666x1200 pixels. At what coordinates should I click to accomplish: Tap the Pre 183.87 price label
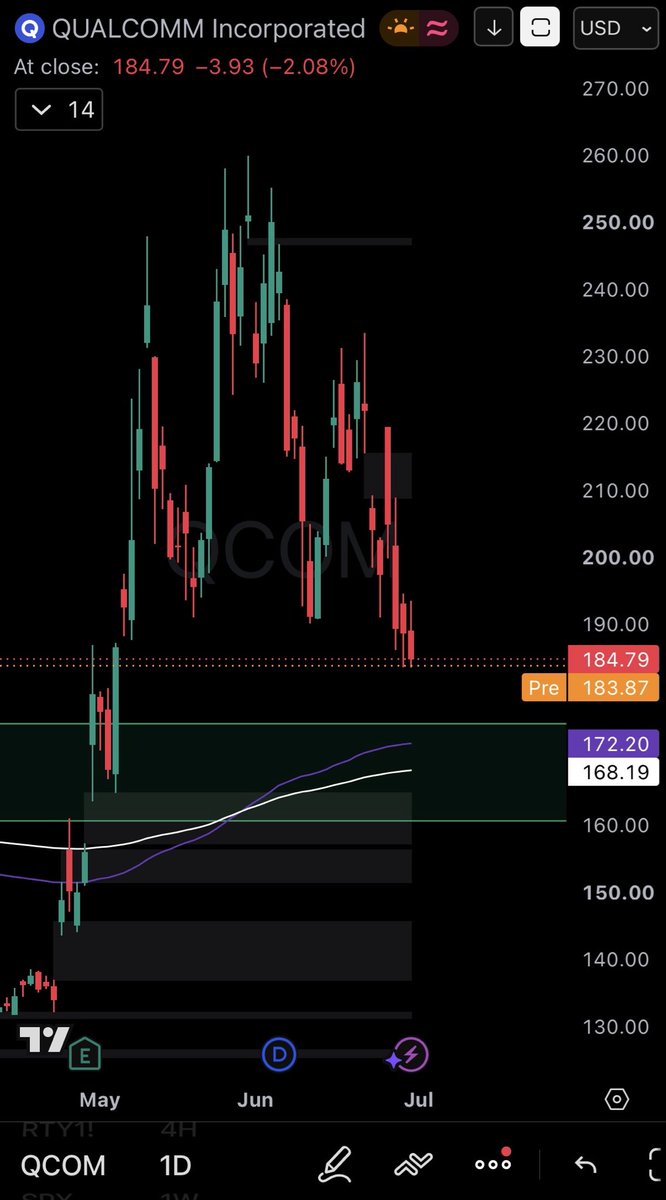click(590, 687)
